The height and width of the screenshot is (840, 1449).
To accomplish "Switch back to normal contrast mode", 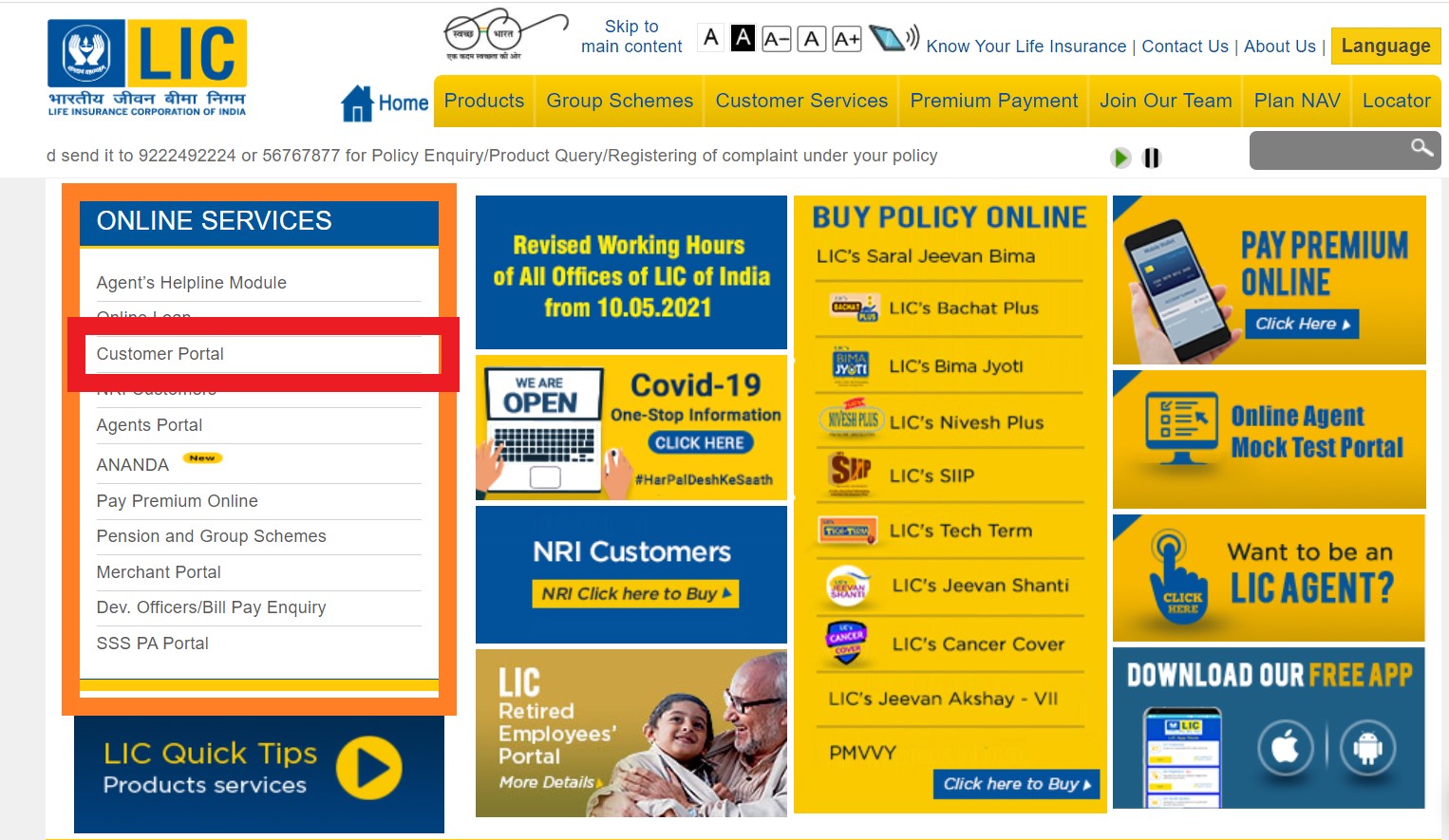I will coord(710,37).
